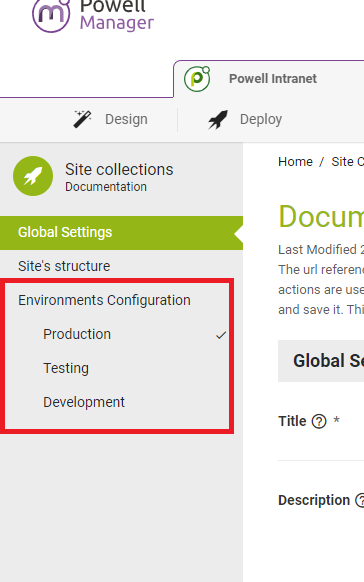Click the Design magic wand icon
The image size is (364, 582).
82,120
